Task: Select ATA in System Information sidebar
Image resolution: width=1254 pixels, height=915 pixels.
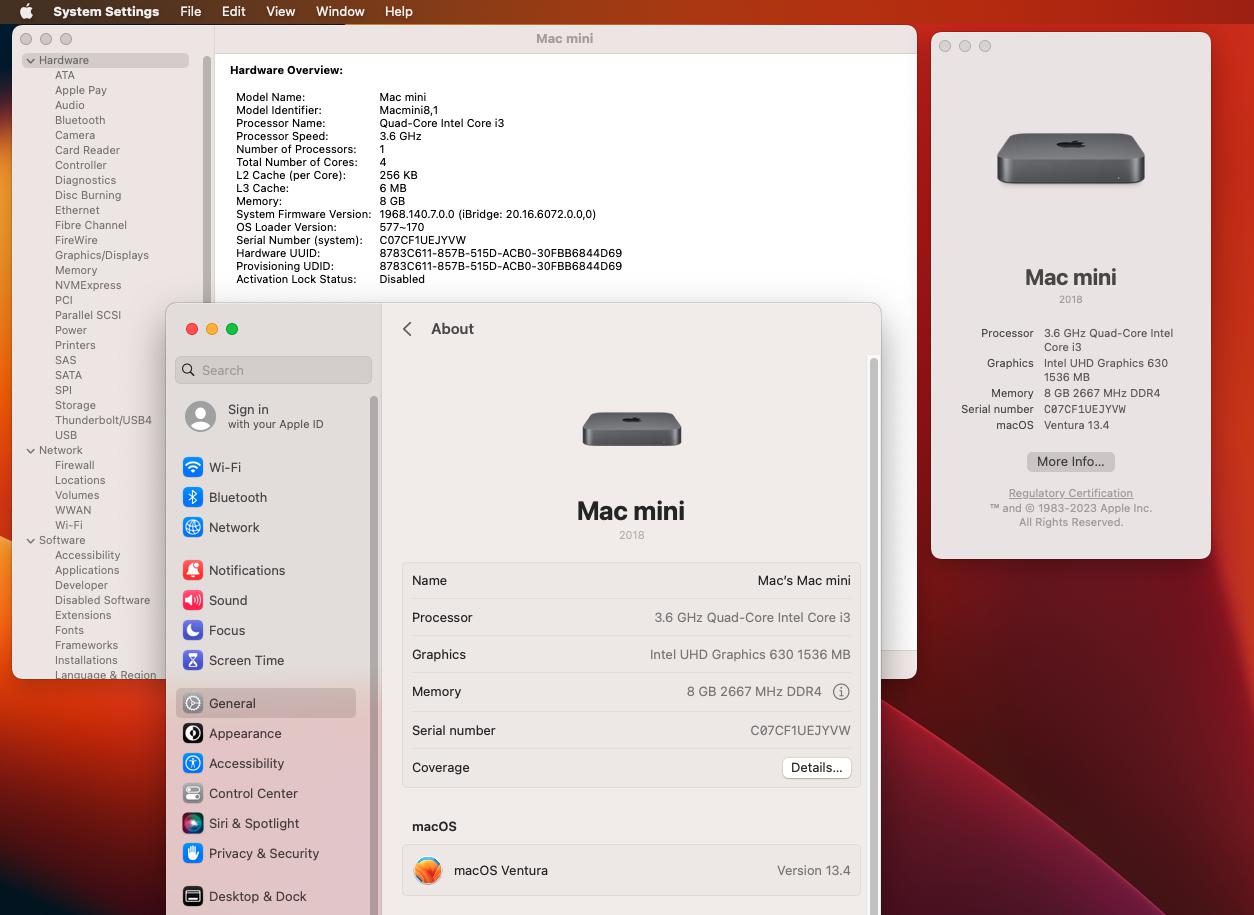Action: [x=65, y=75]
